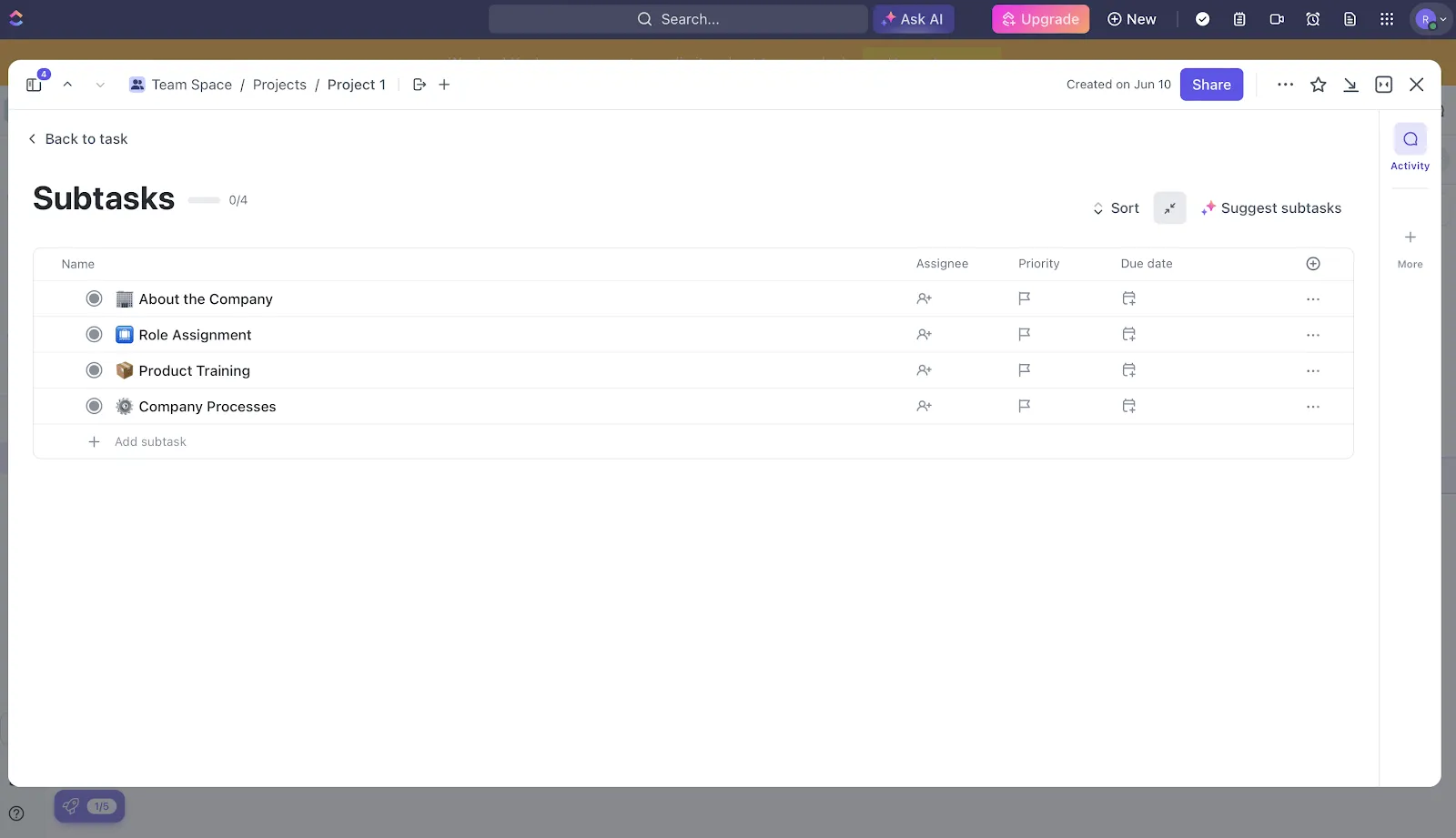Open Team Space breadcrumb
The width and height of the screenshot is (1456, 838).
[x=181, y=85]
